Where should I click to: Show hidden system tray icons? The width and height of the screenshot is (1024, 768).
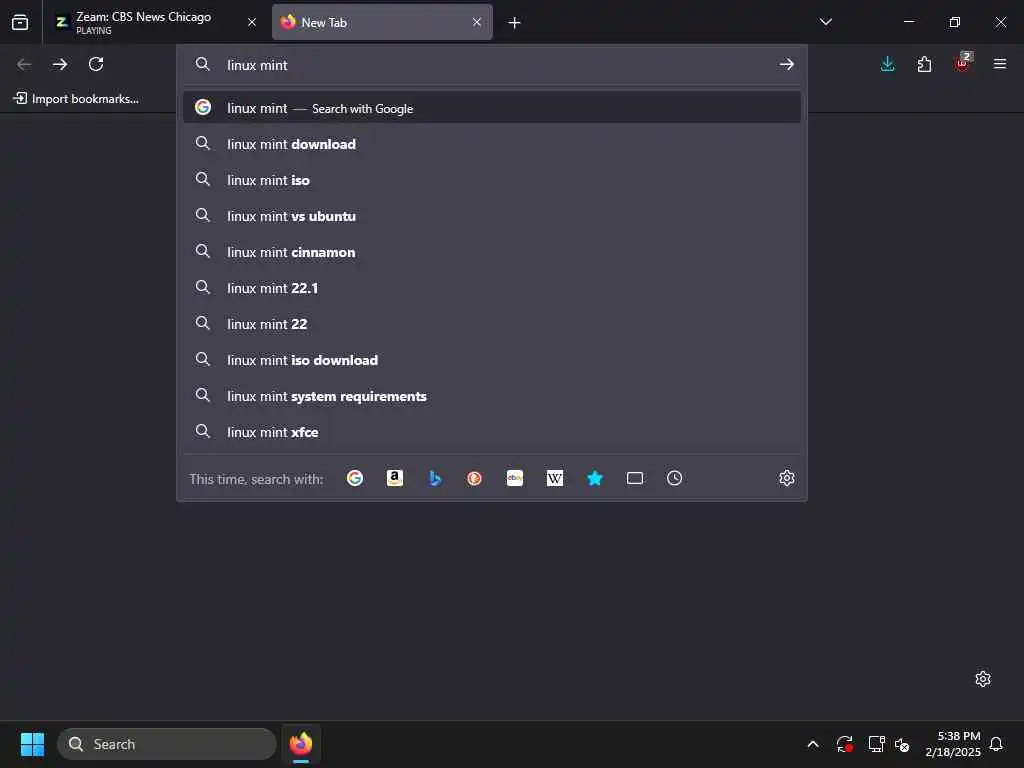click(x=813, y=744)
